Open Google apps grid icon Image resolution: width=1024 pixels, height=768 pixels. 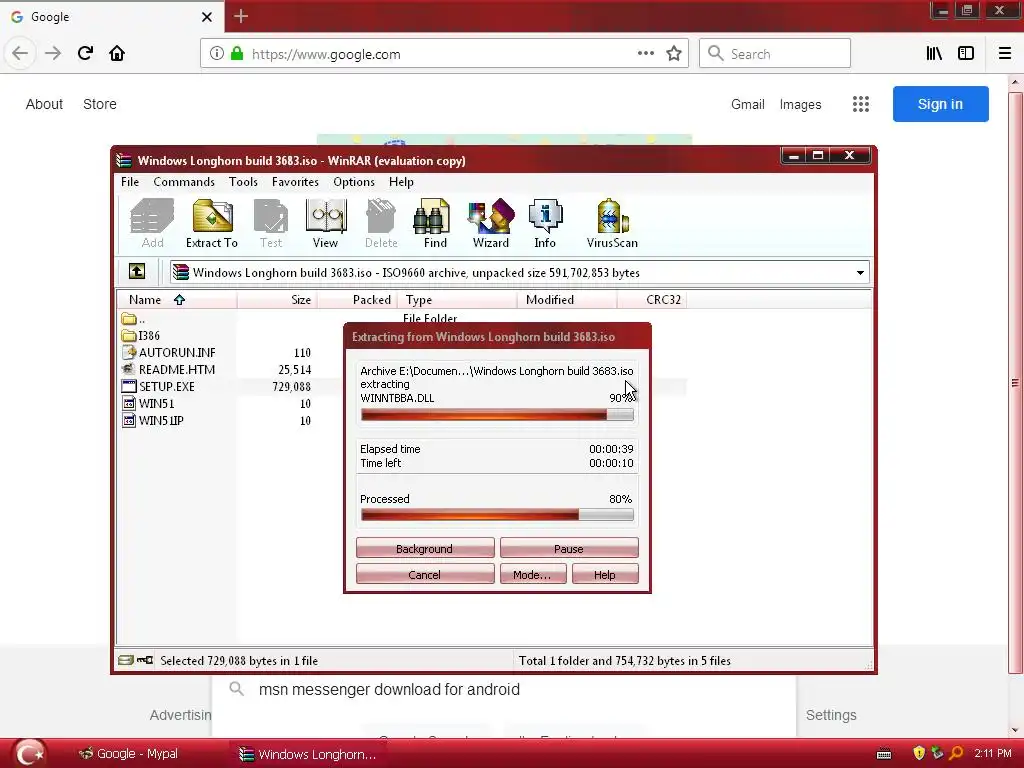click(861, 104)
